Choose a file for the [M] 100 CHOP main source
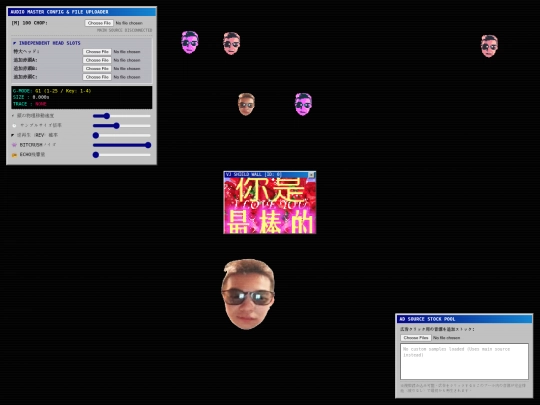This screenshot has width=540, height=405. (x=99, y=23)
